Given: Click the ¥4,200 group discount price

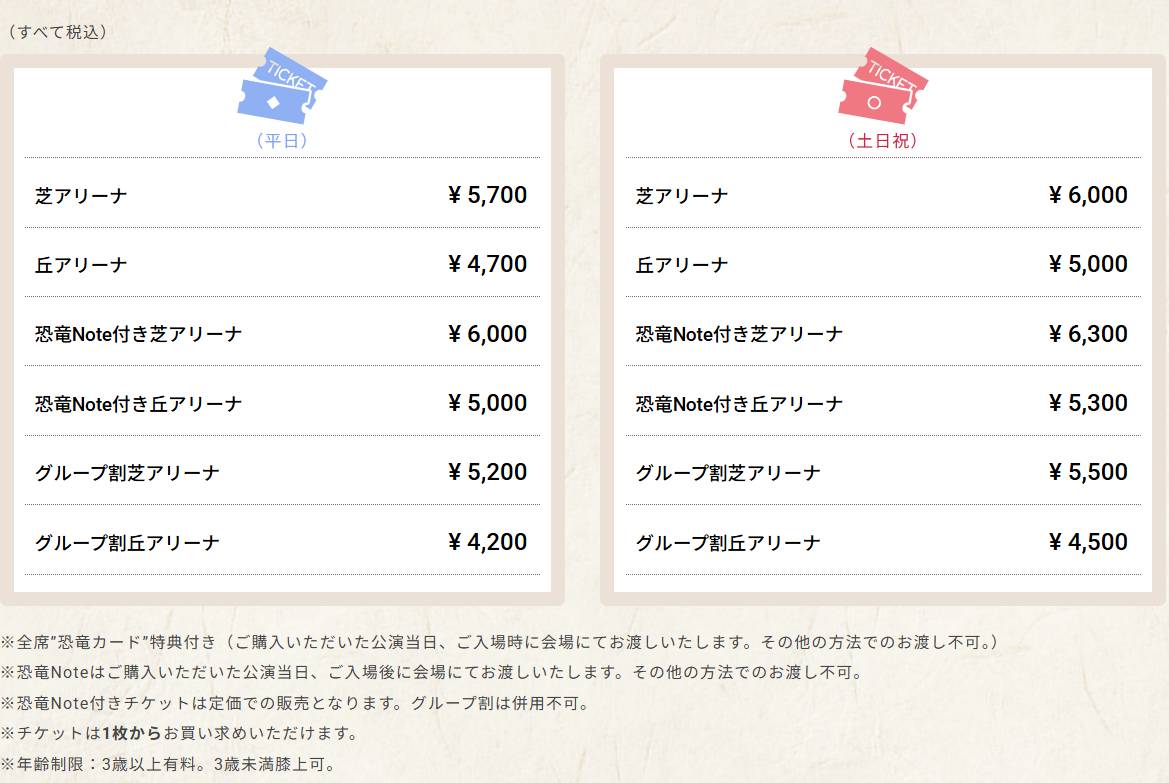Looking at the screenshot, I should point(487,542).
